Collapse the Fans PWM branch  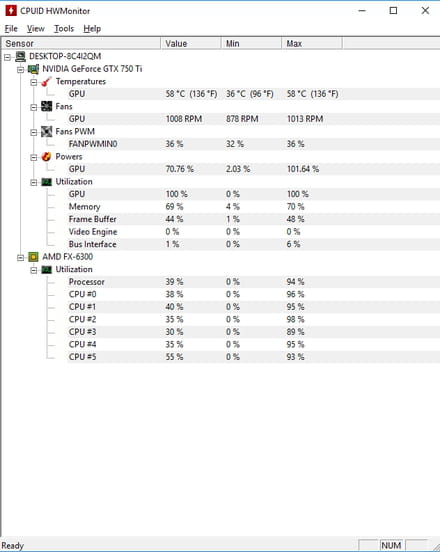(34, 132)
